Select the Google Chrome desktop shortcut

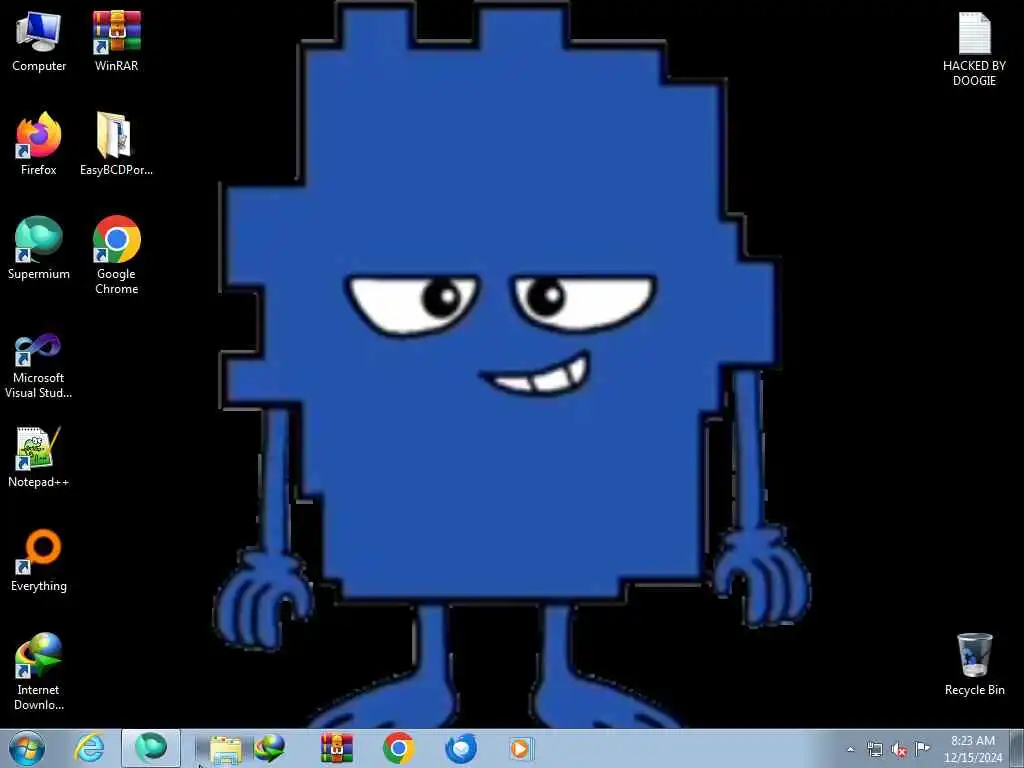click(116, 255)
